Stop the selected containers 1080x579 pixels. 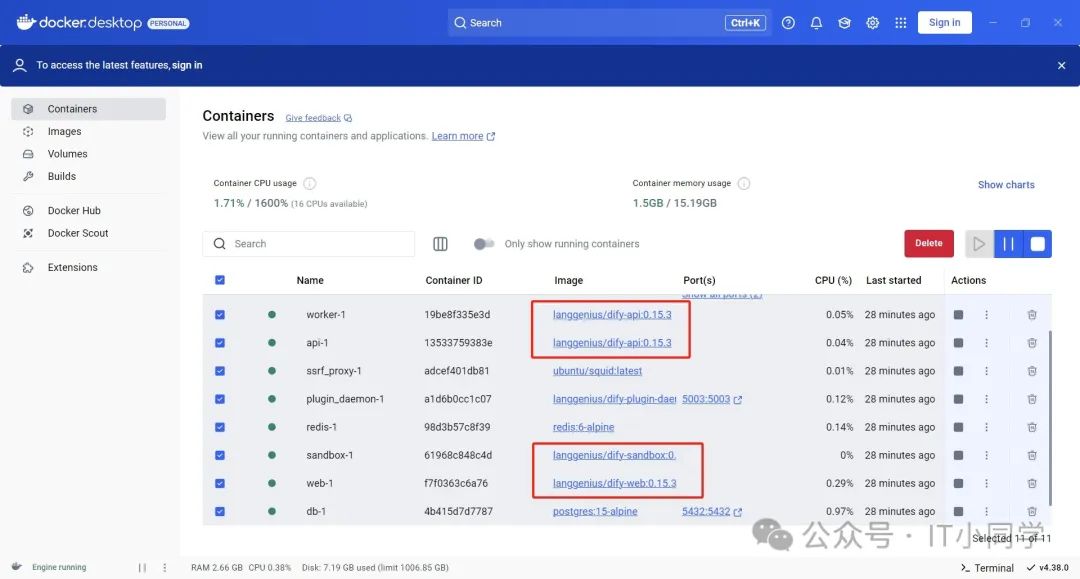coord(1037,243)
